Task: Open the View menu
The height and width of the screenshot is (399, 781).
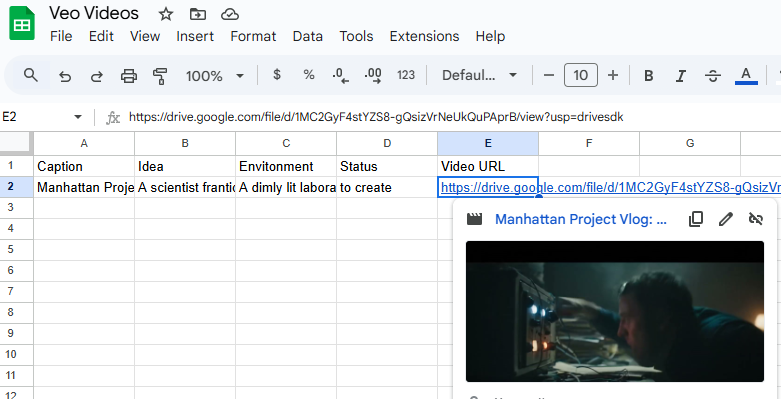Action: [x=145, y=36]
